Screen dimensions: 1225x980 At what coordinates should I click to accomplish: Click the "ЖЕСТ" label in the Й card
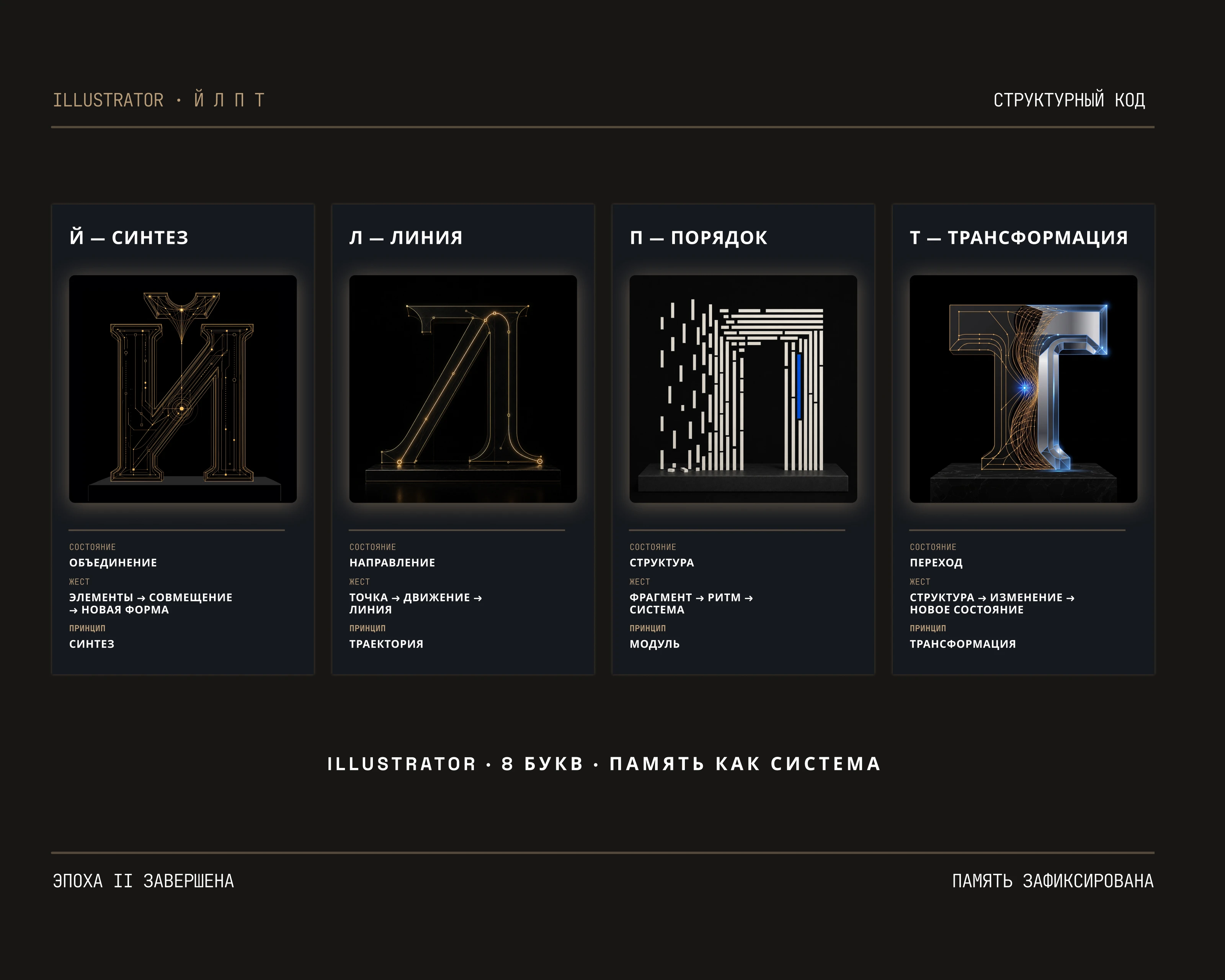coord(79,582)
